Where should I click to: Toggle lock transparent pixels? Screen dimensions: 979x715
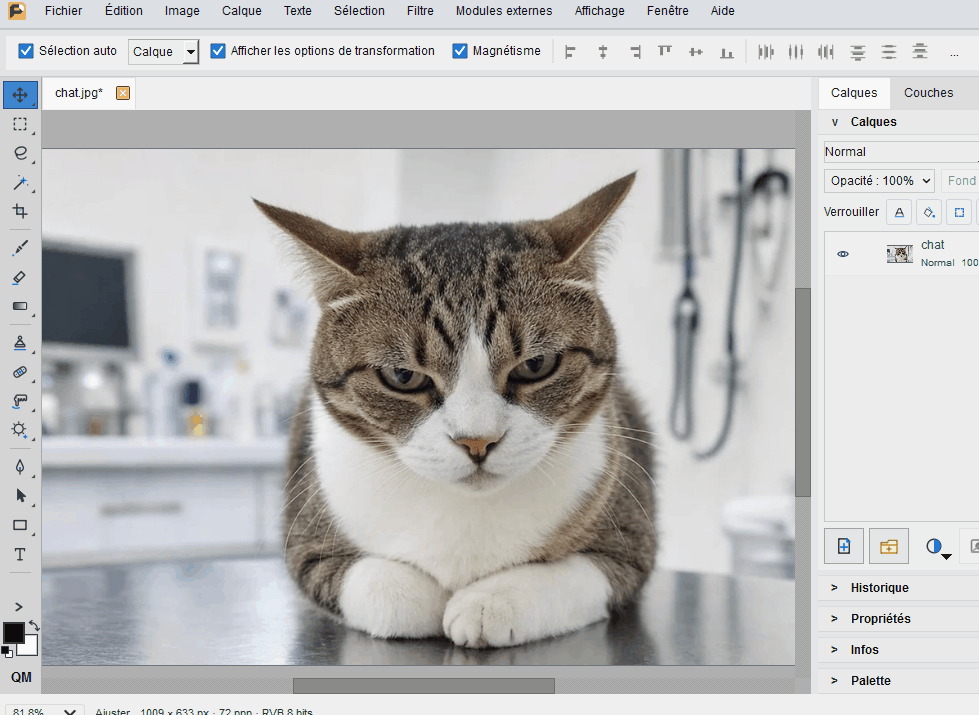(899, 212)
